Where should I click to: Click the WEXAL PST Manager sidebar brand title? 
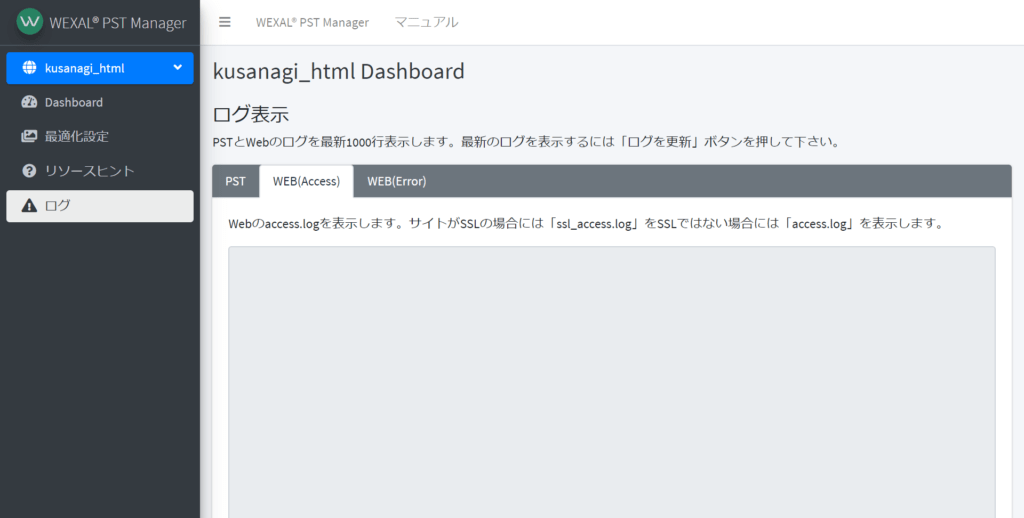pyautogui.click(x=118, y=23)
